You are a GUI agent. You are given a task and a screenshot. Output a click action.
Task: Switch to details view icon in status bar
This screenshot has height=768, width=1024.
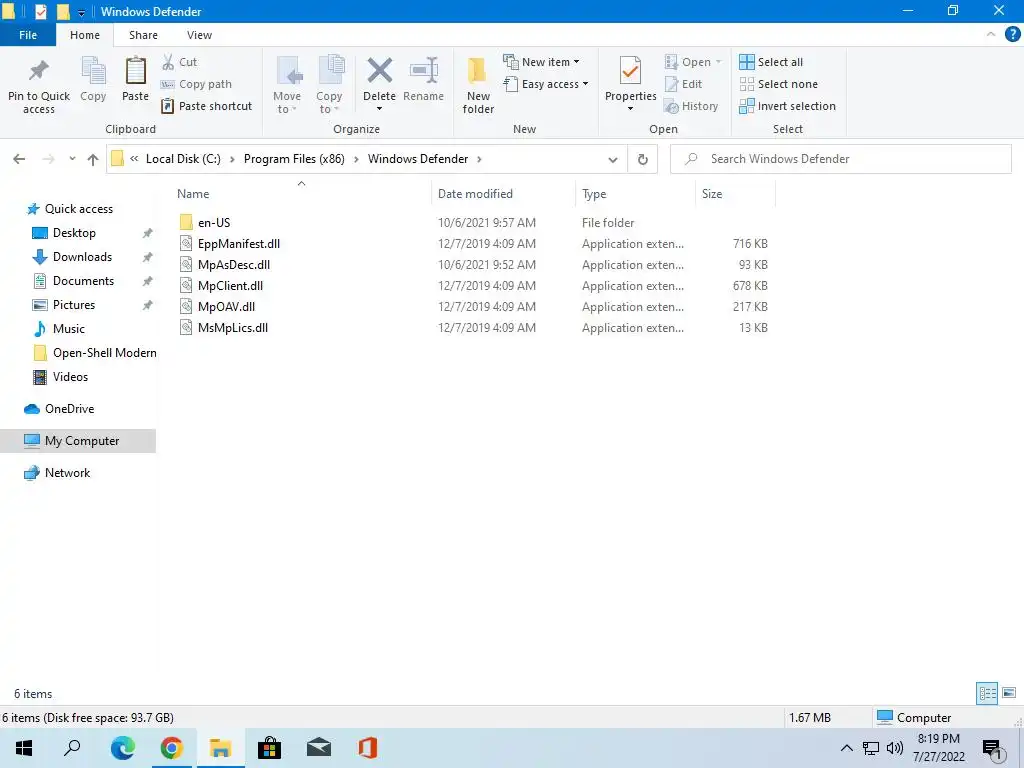987,693
